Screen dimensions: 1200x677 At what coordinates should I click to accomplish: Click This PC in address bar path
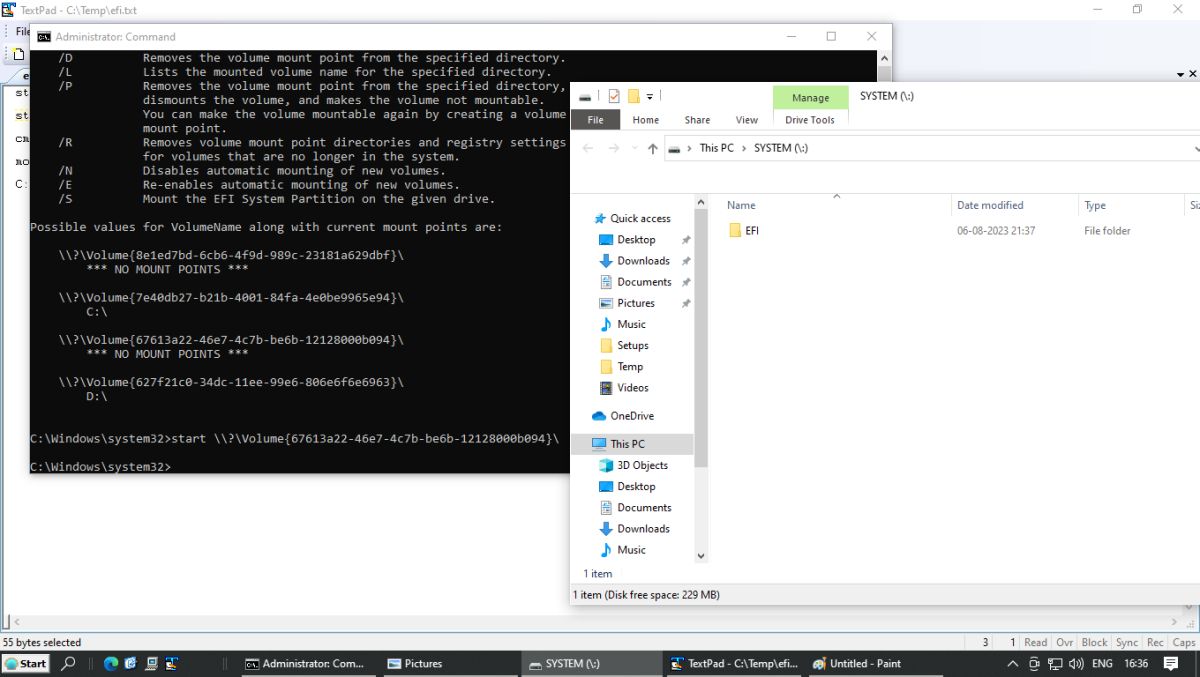[x=716, y=148]
